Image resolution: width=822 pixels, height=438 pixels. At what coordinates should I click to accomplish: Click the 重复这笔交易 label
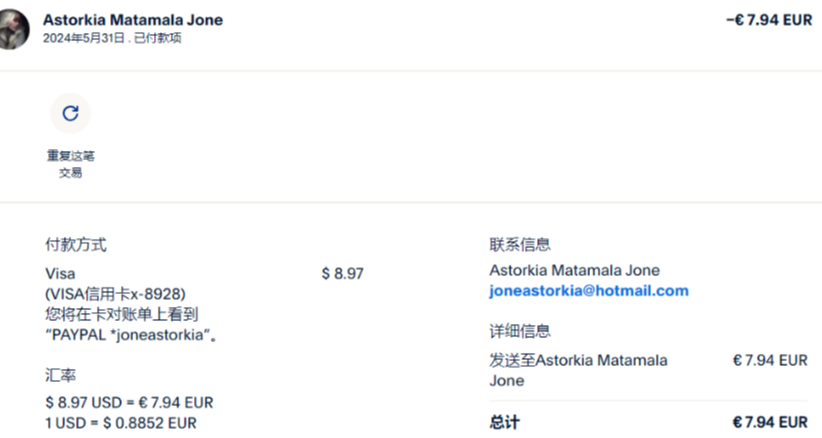pyautogui.click(x=70, y=164)
